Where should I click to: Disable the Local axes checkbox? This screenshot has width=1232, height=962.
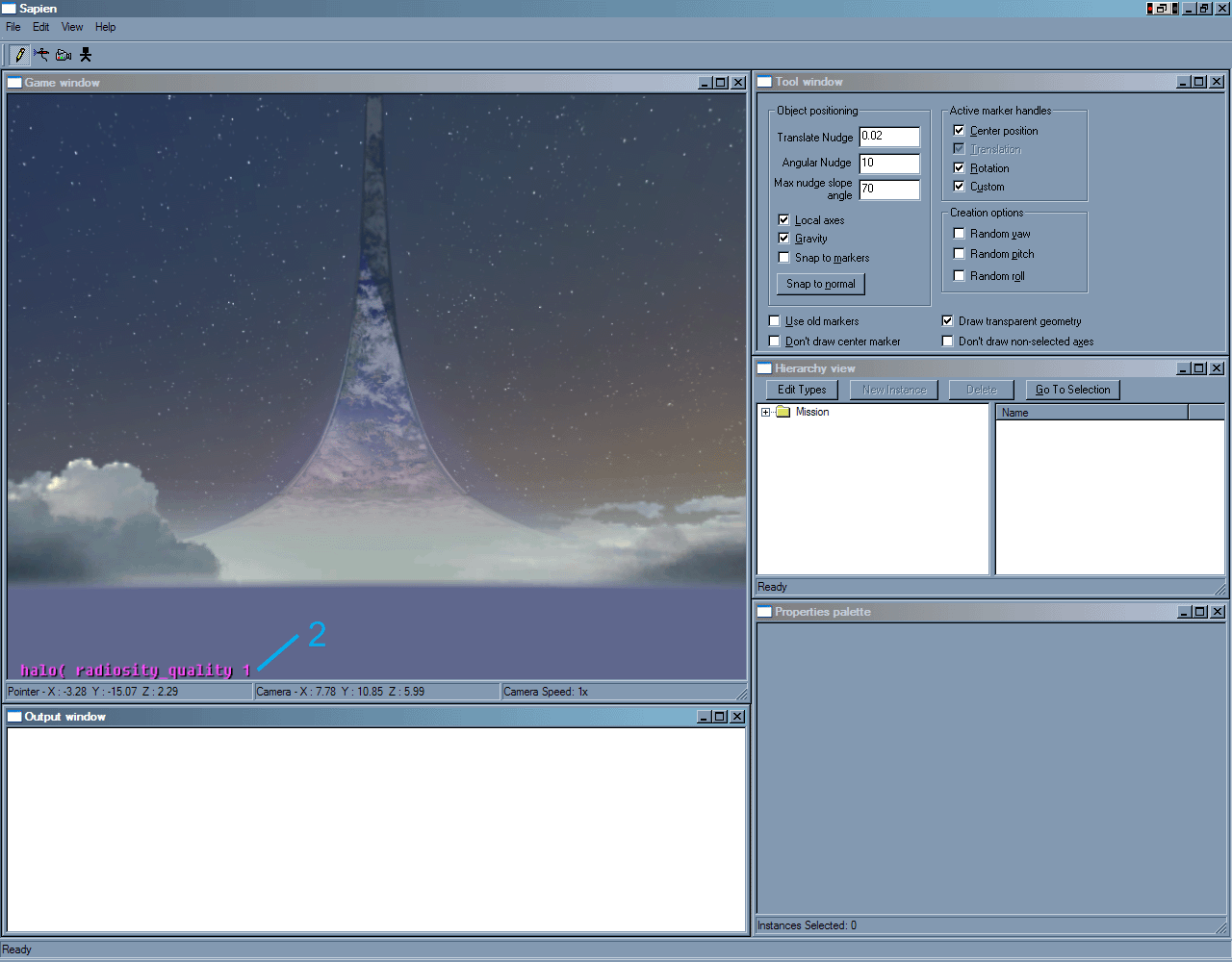pyautogui.click(x=783, y=220)
